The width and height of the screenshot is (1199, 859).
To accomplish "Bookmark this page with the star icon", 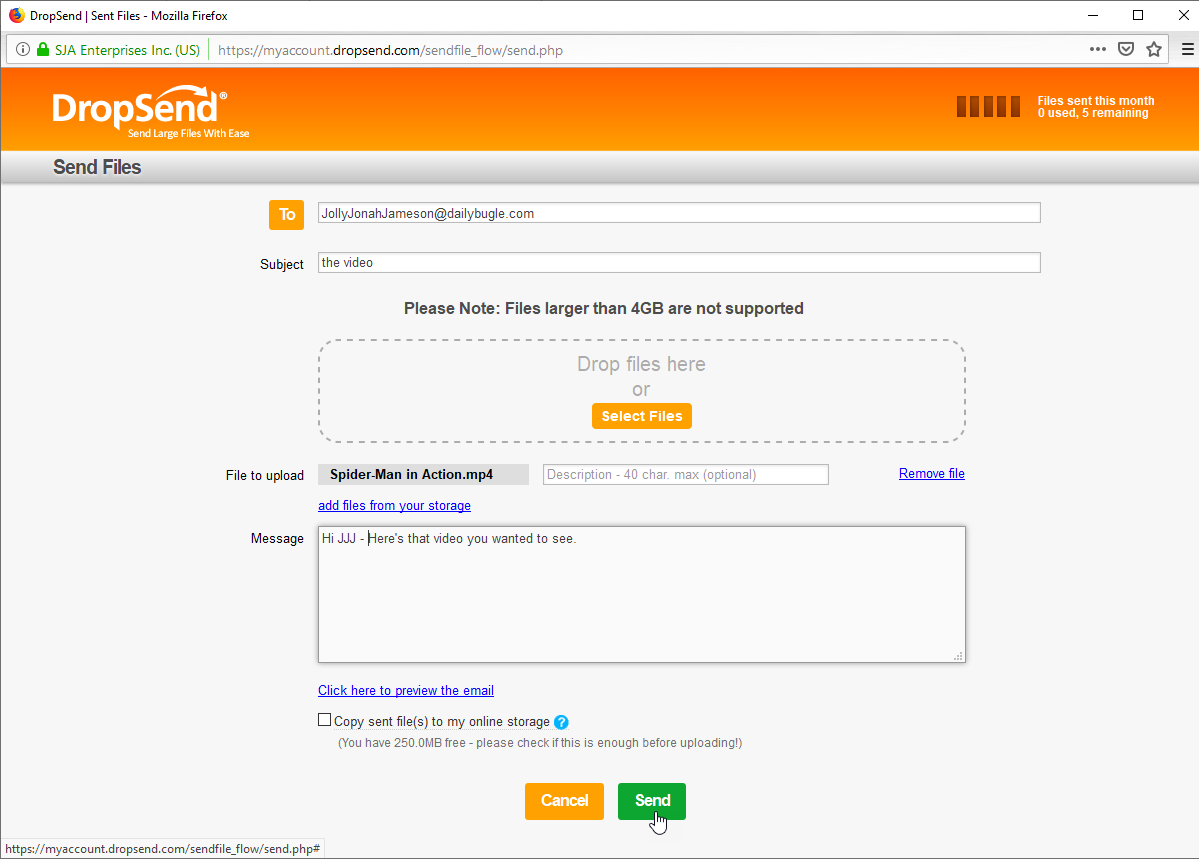I will [1154, 50].
